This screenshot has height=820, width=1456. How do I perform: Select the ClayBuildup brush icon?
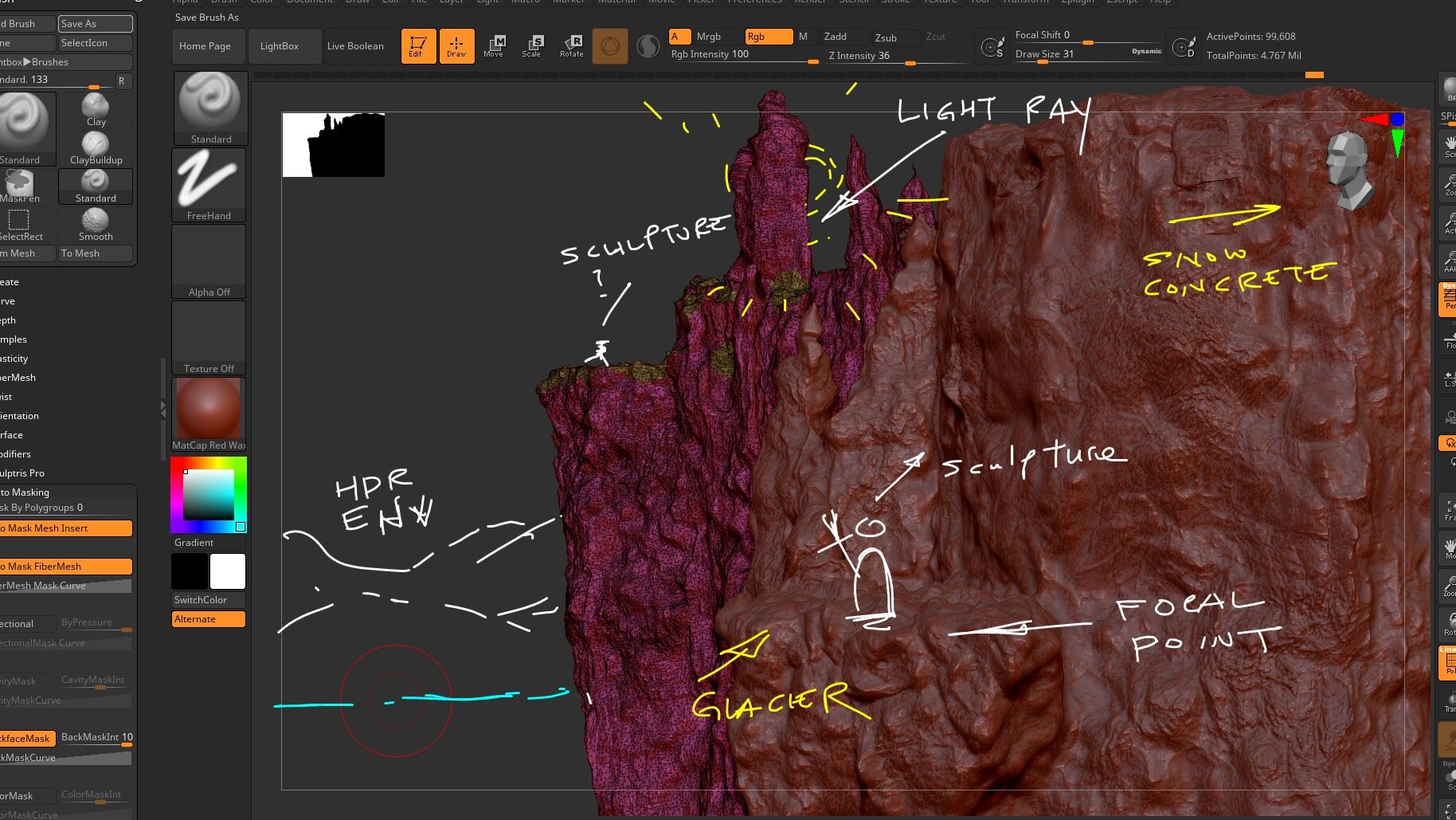point(96,148)
